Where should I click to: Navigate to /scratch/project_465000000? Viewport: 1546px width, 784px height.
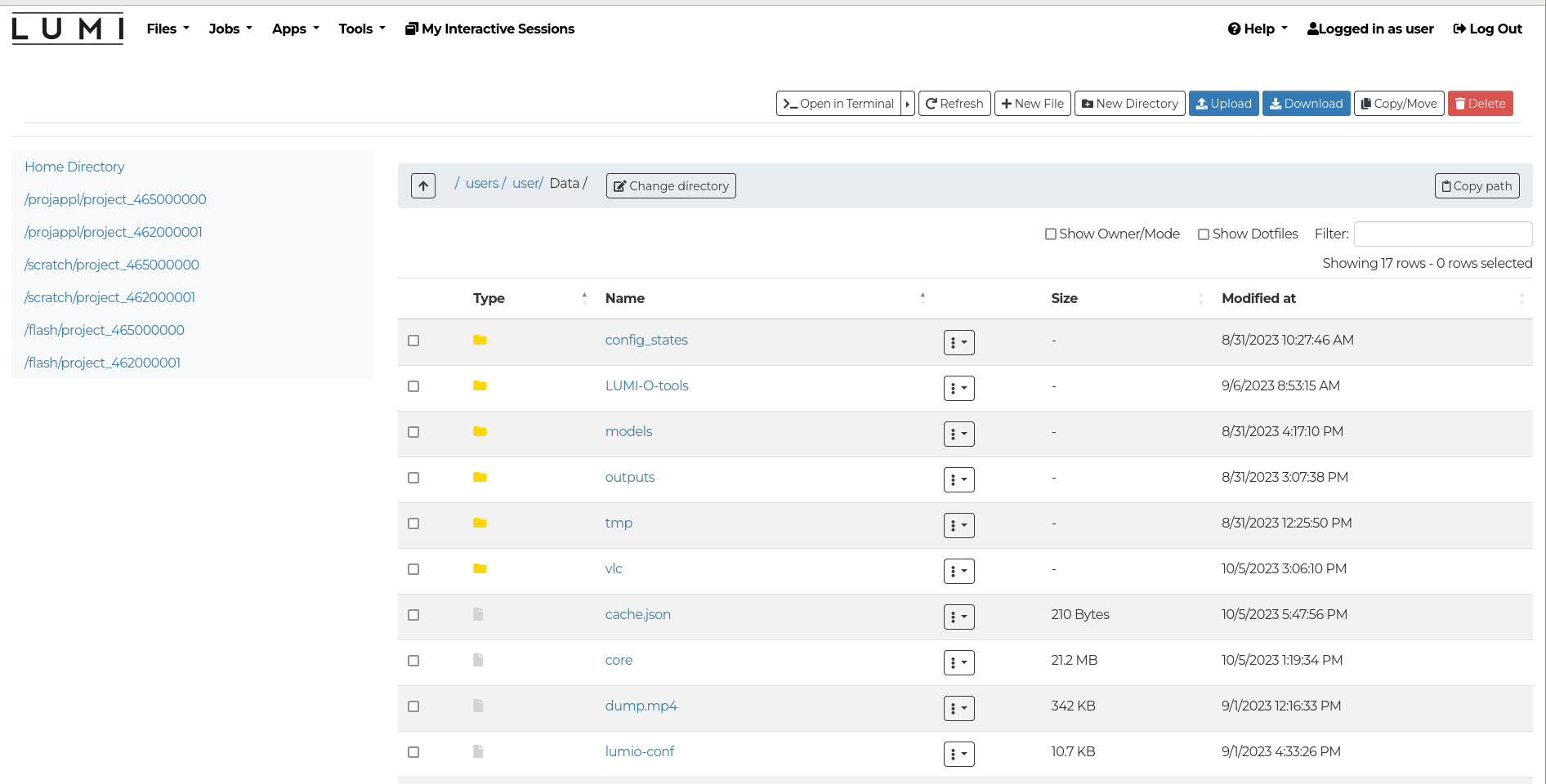(111, 265)
